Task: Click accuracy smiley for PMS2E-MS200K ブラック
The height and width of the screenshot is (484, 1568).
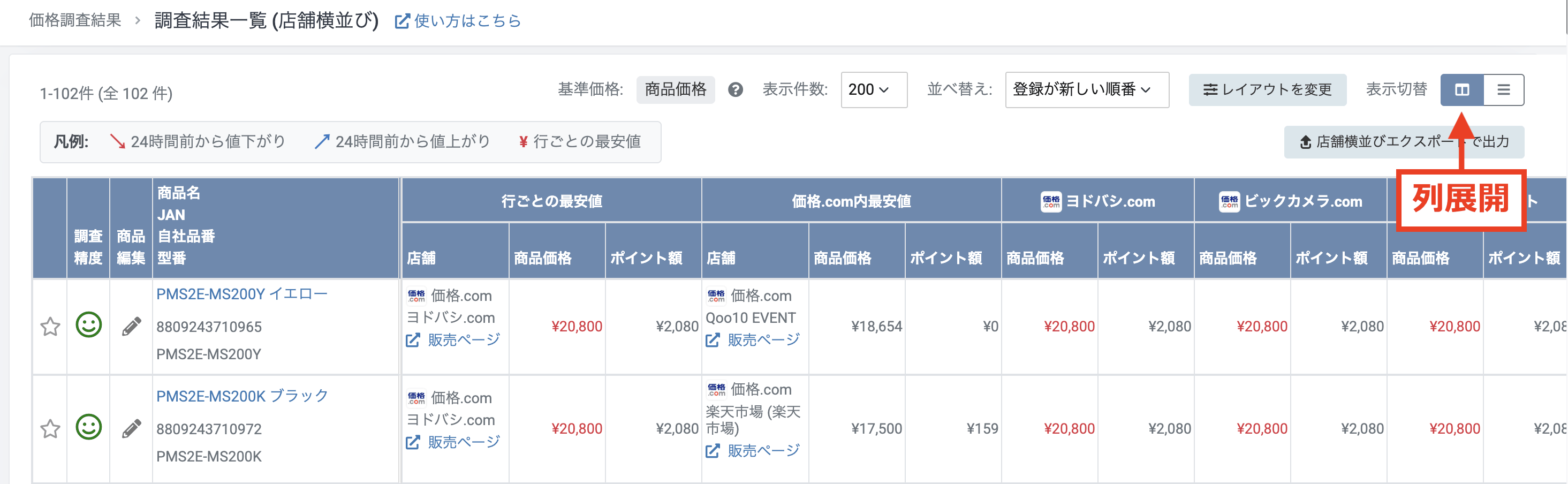Action: (x=89, y=427)
